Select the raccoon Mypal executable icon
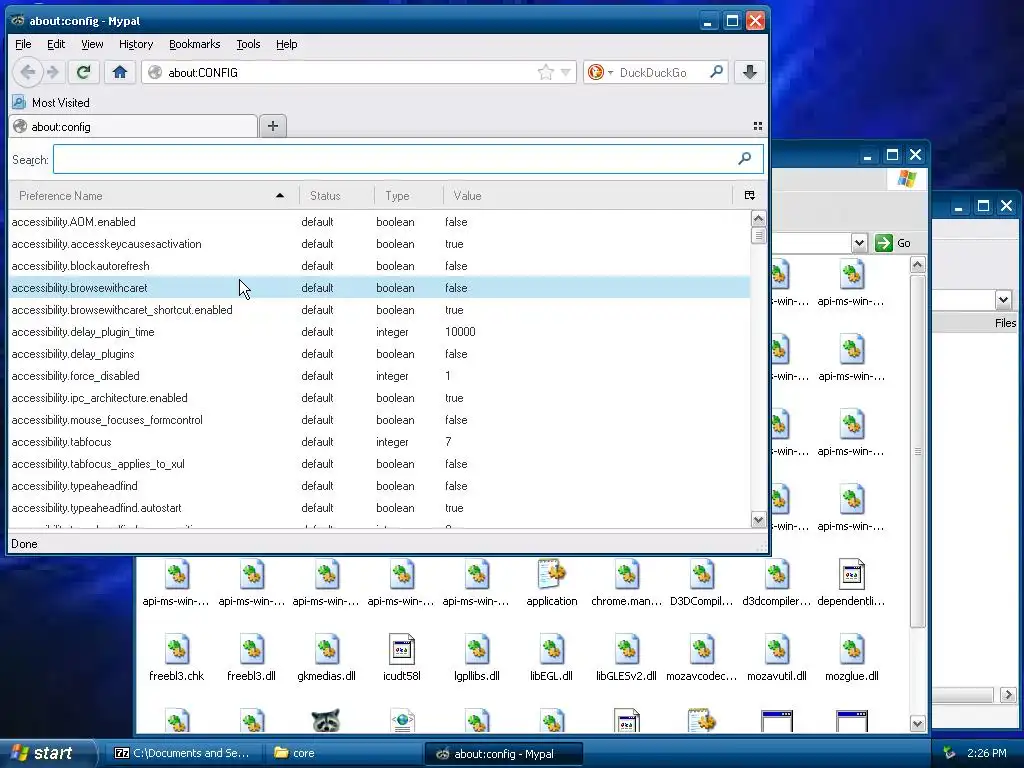The height and width of the screenshot is (768, 1024). tap(326, 720)
